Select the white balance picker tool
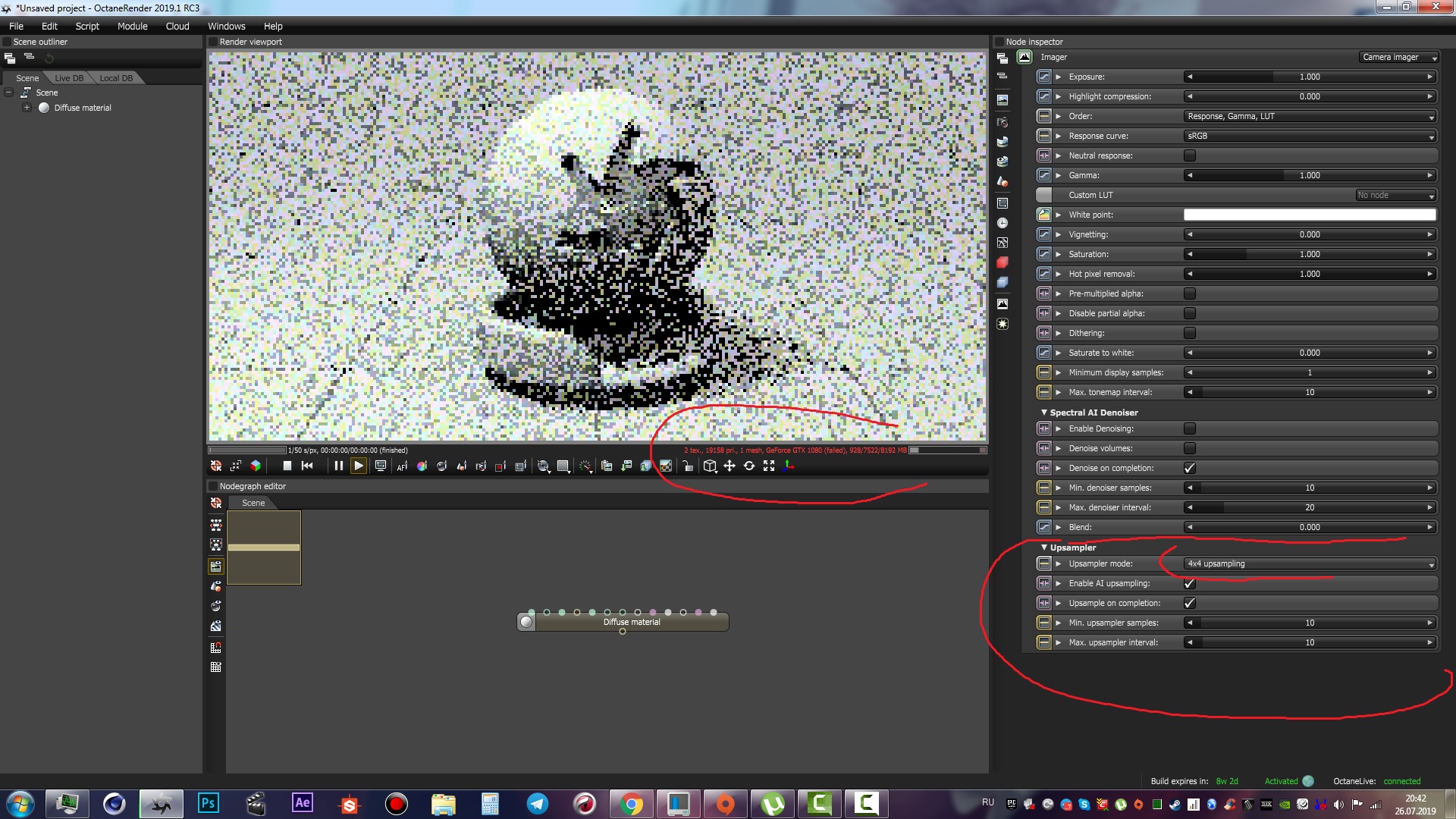This screenshot has width=1456, height=819. tap(422, 466)
